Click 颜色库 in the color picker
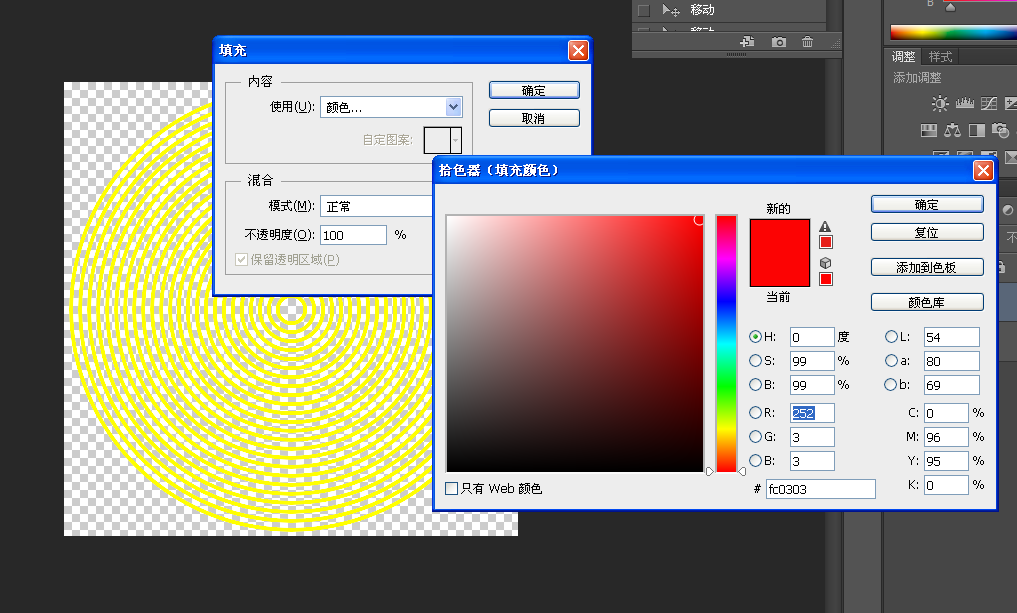Screen dimensions: 1017x613 (926, 301)
